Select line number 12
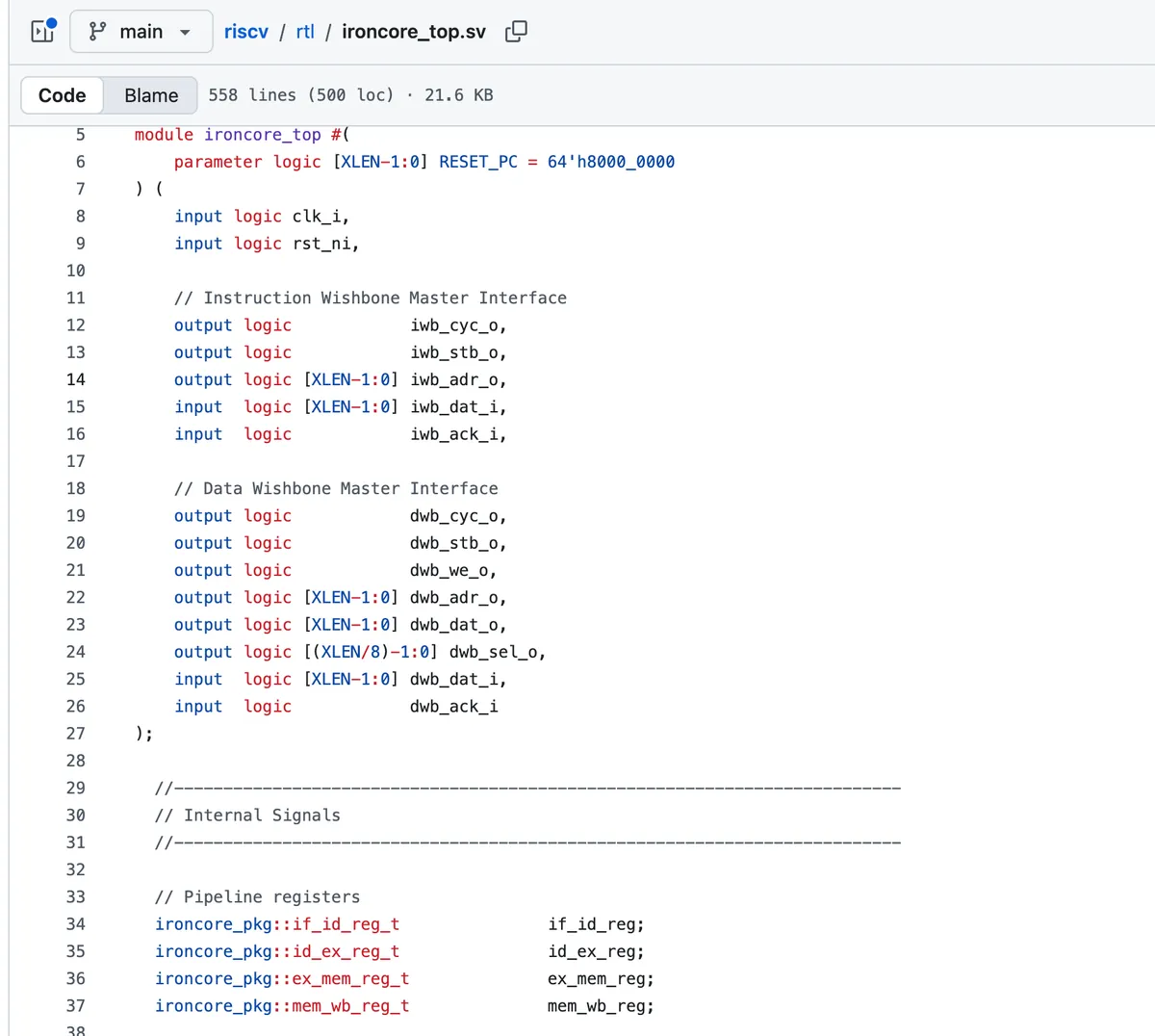 76,325
